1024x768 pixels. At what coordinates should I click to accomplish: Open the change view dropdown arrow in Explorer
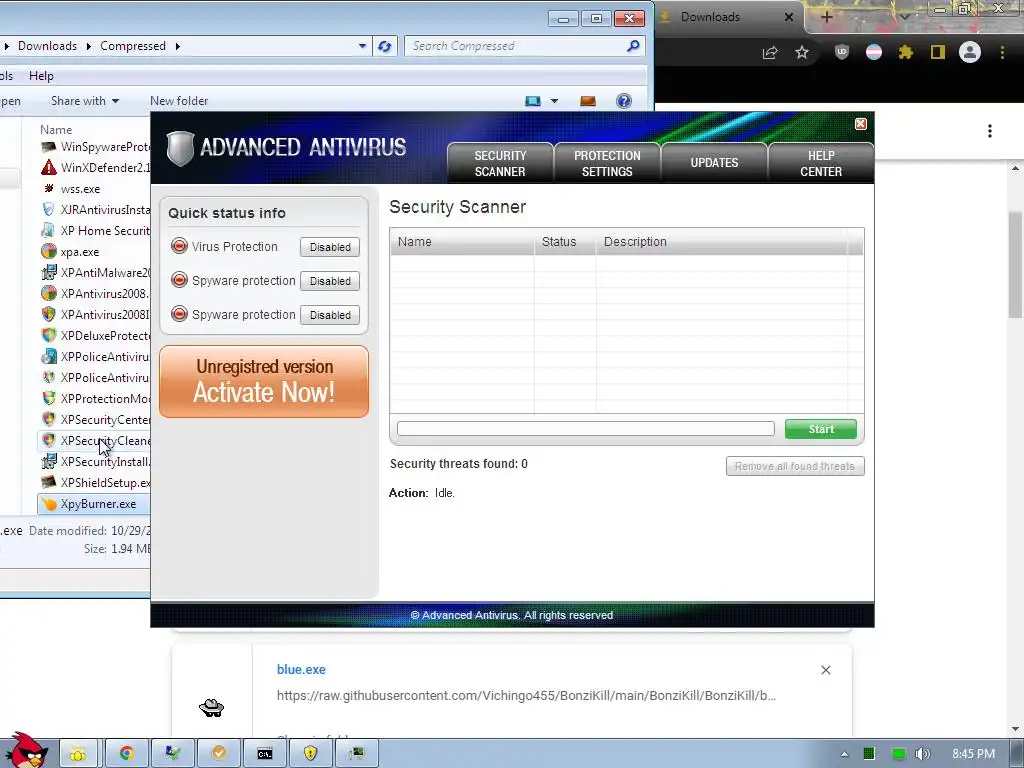click(554, 101)
